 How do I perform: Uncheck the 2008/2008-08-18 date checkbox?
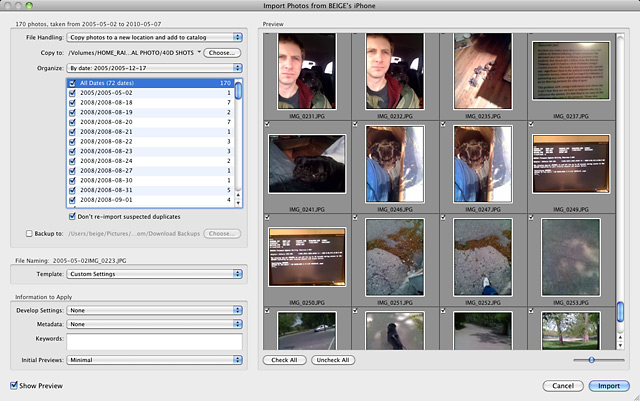point(72,103)
